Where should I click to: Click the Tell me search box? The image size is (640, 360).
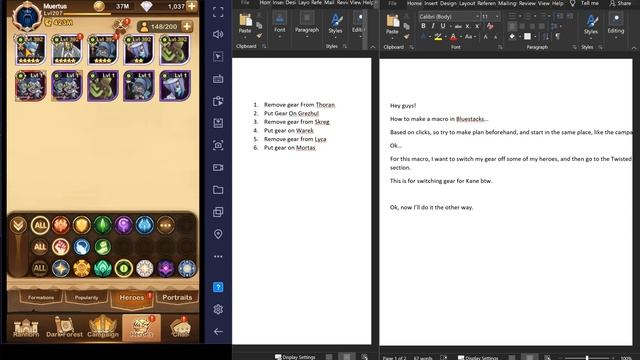pyautogui.click(x=590, y=3)
